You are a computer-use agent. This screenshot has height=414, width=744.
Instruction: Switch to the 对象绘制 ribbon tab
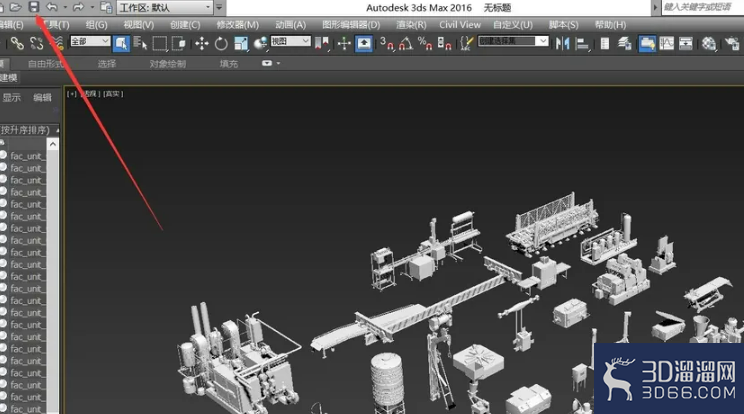point(167,64)
